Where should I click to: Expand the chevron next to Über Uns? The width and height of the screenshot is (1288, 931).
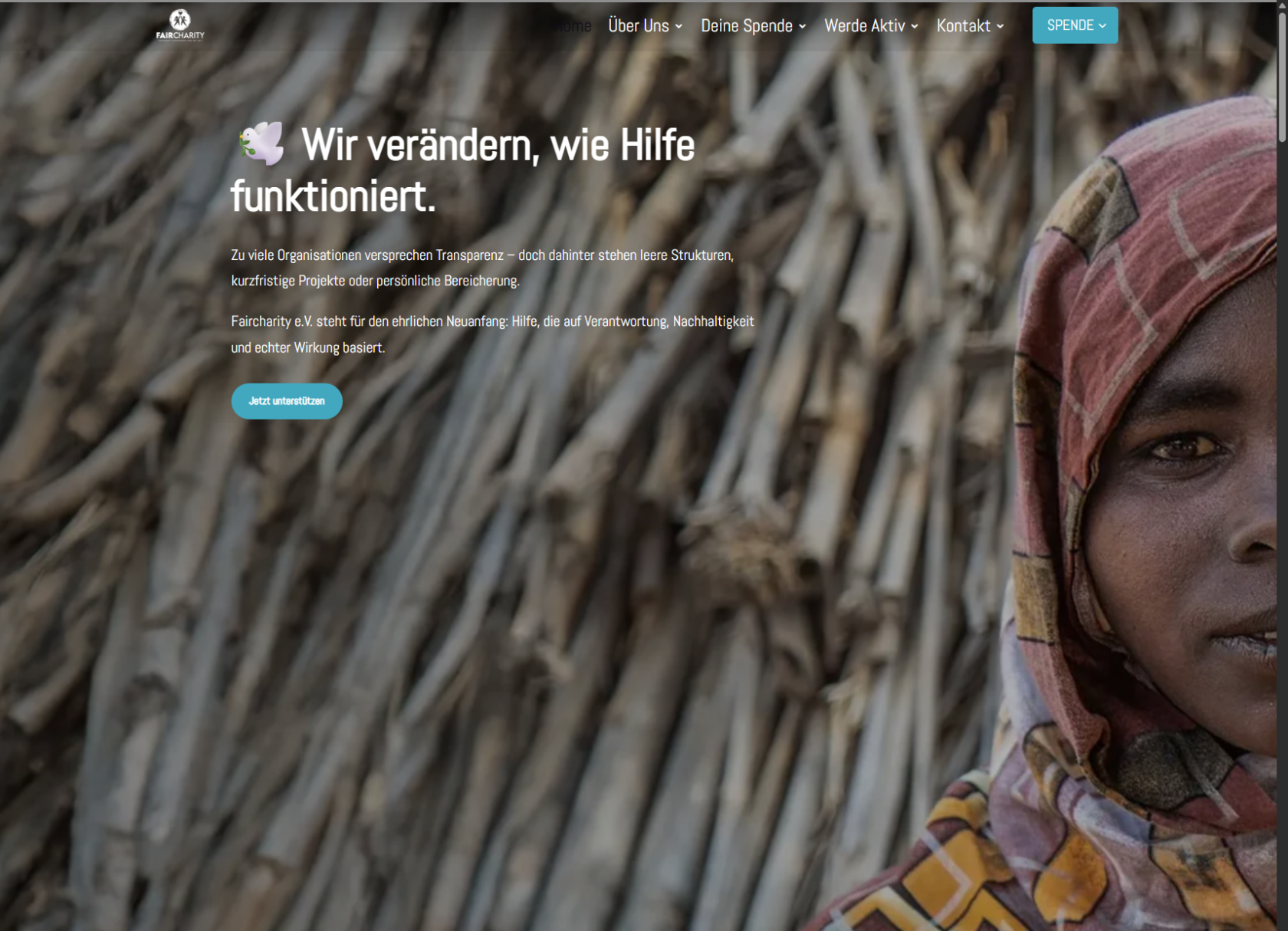678,27
